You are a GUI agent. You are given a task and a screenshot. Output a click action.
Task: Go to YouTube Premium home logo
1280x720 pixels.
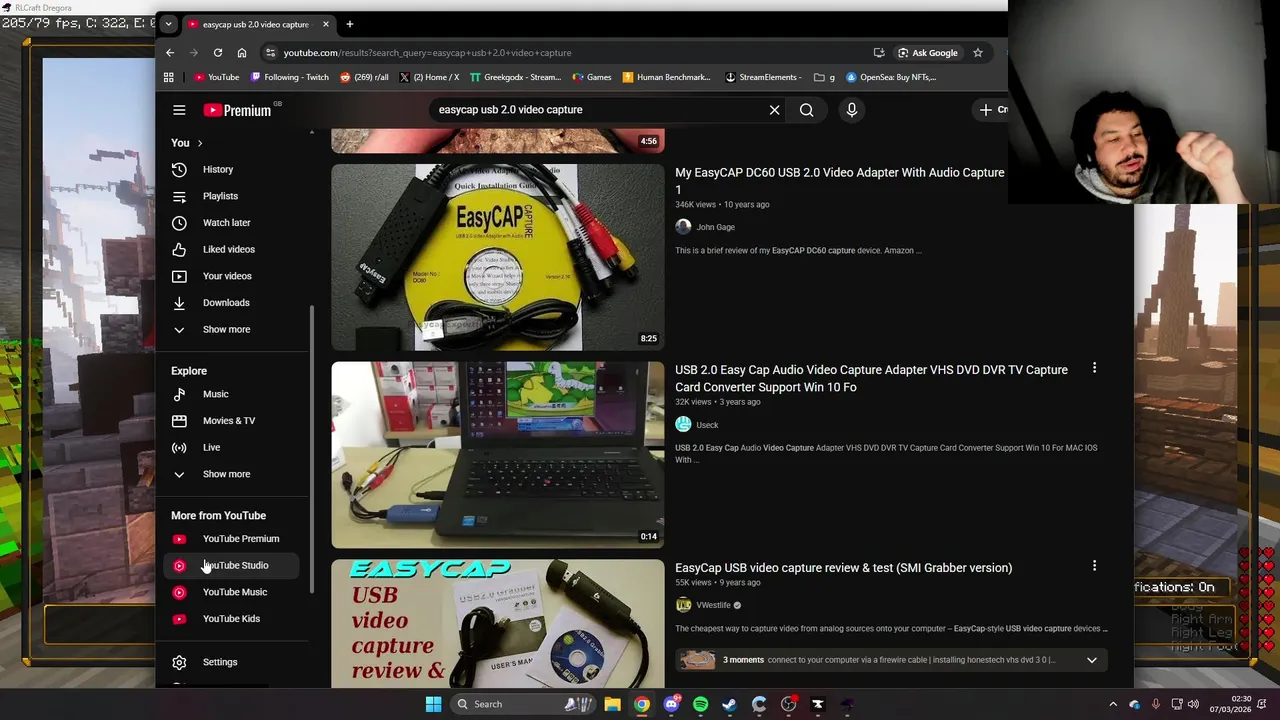238,110
